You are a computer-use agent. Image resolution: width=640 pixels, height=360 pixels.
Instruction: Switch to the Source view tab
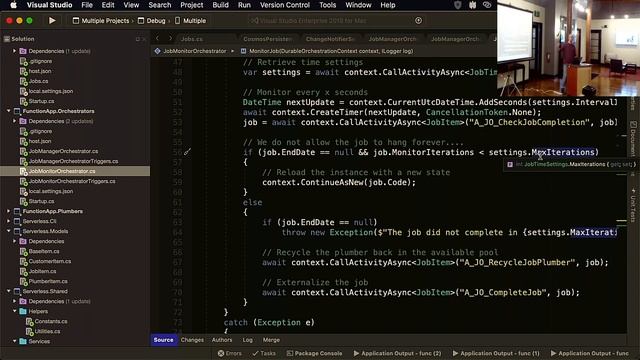(x=163, y=340)
